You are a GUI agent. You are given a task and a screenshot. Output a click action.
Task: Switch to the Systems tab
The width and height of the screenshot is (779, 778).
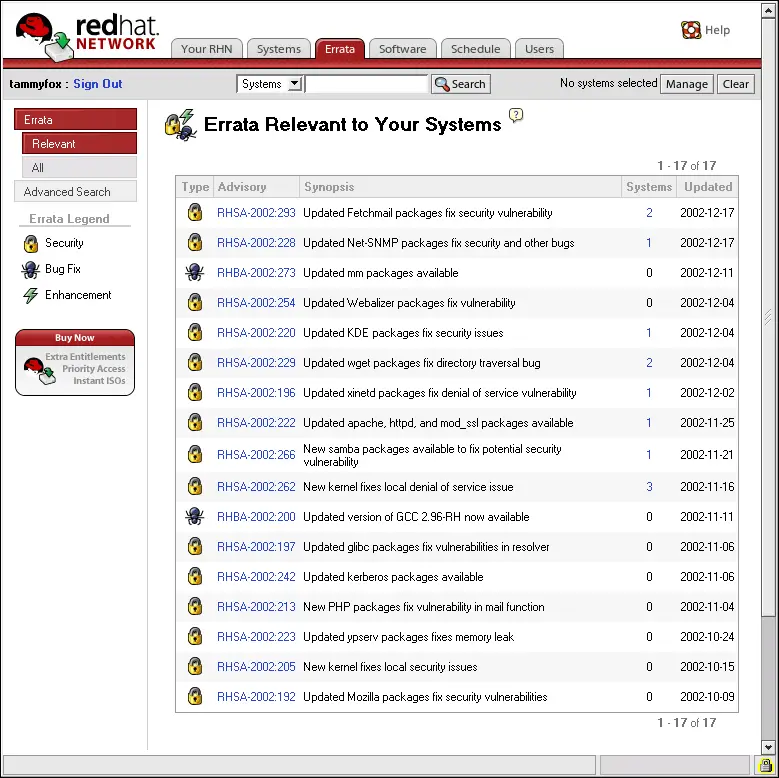tap(278, 49)
